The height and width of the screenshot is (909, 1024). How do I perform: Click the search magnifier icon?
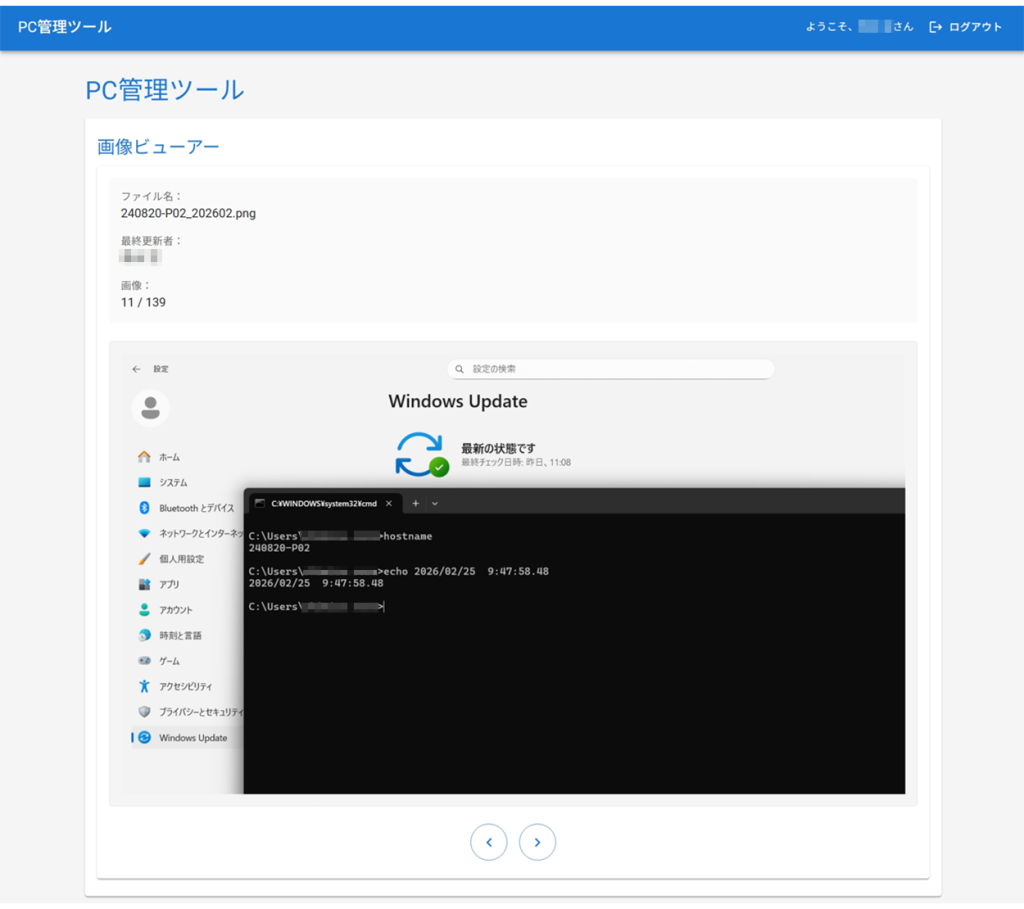point(459,369)
